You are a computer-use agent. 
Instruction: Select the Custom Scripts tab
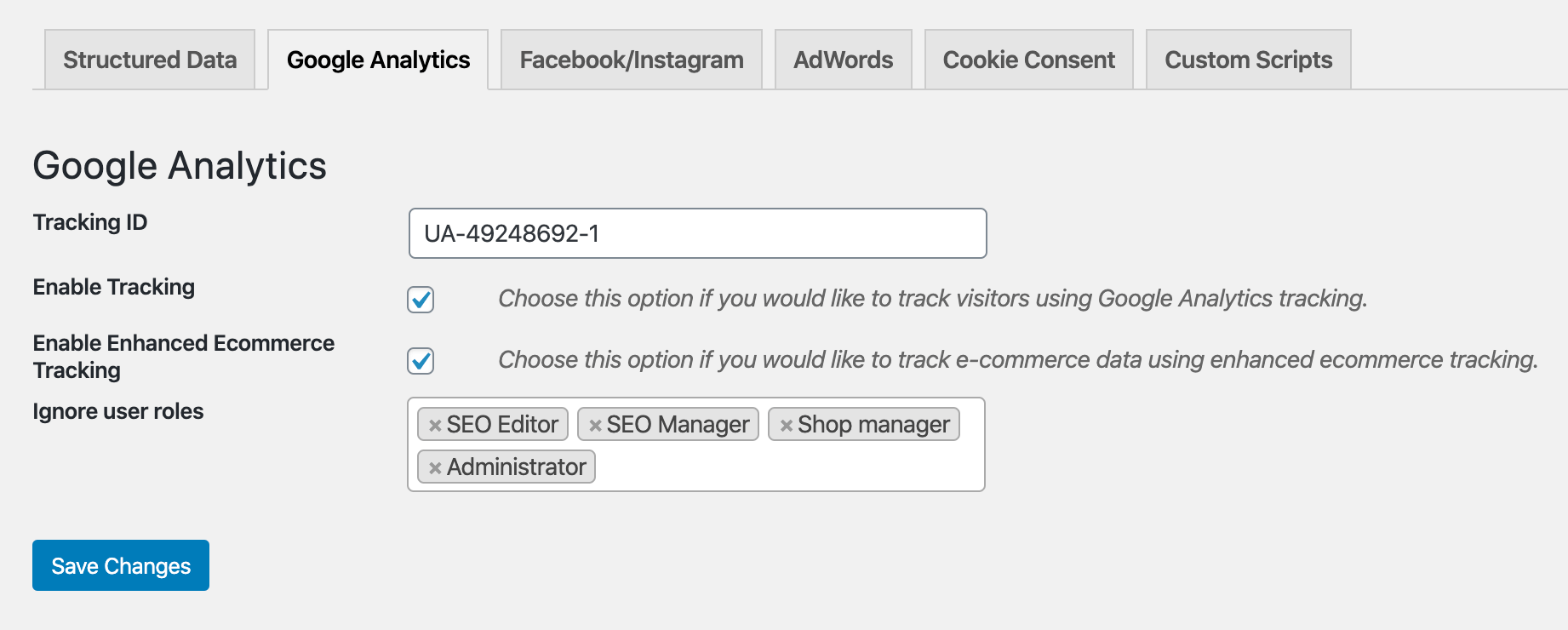[1249, 60]
